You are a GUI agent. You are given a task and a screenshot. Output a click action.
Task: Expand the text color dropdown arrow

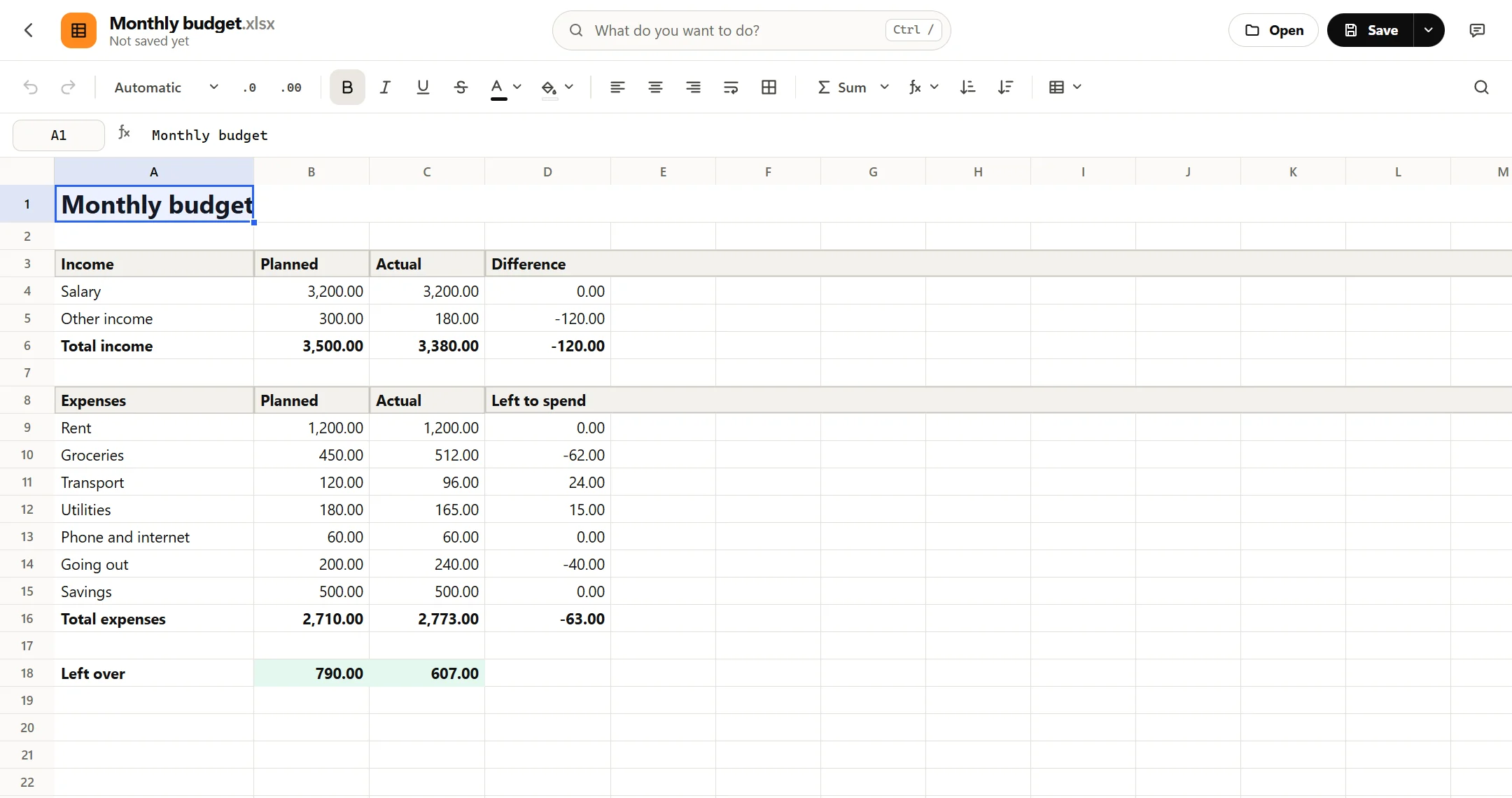517,87
